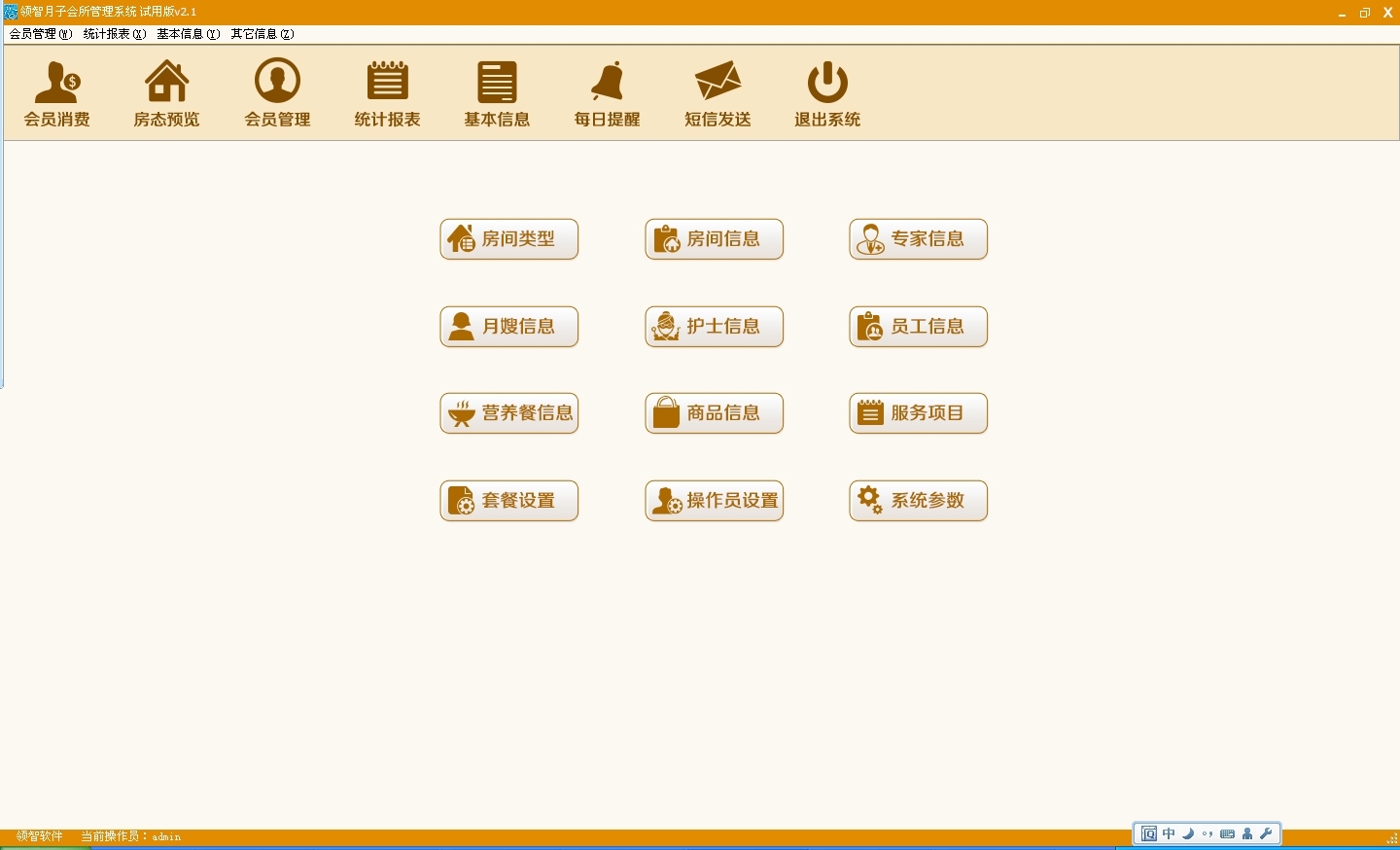
Task: Open 房间类型 settings button
Action: [x=509, y=239]
